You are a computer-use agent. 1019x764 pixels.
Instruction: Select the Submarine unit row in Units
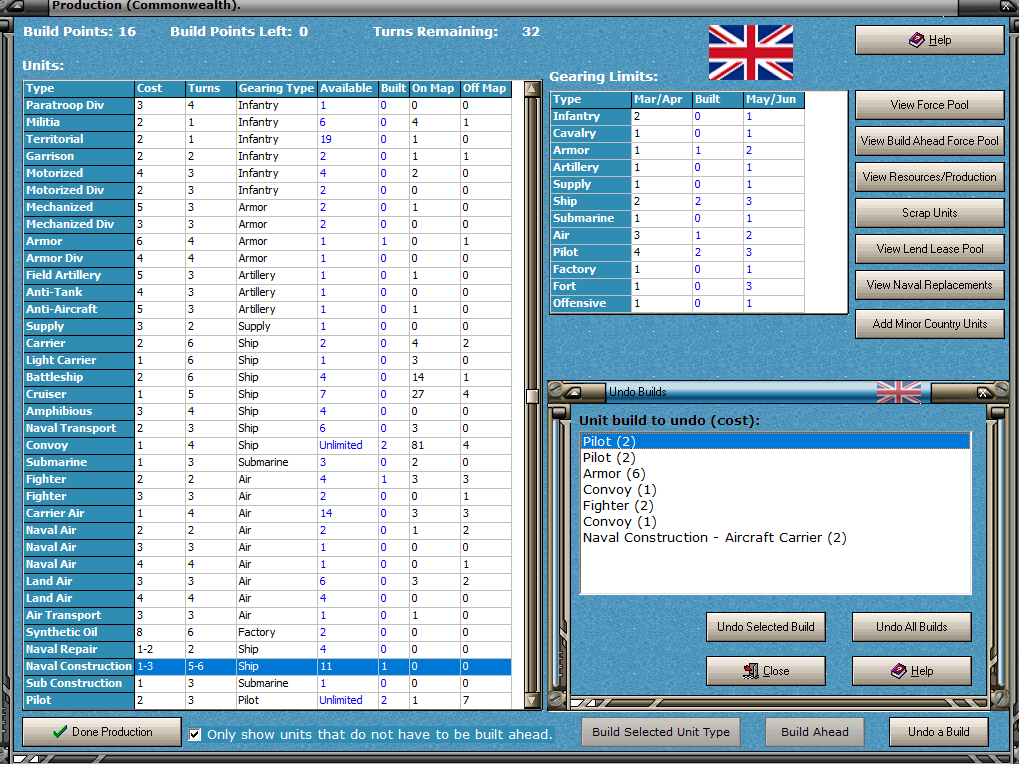tap(267, 462)
